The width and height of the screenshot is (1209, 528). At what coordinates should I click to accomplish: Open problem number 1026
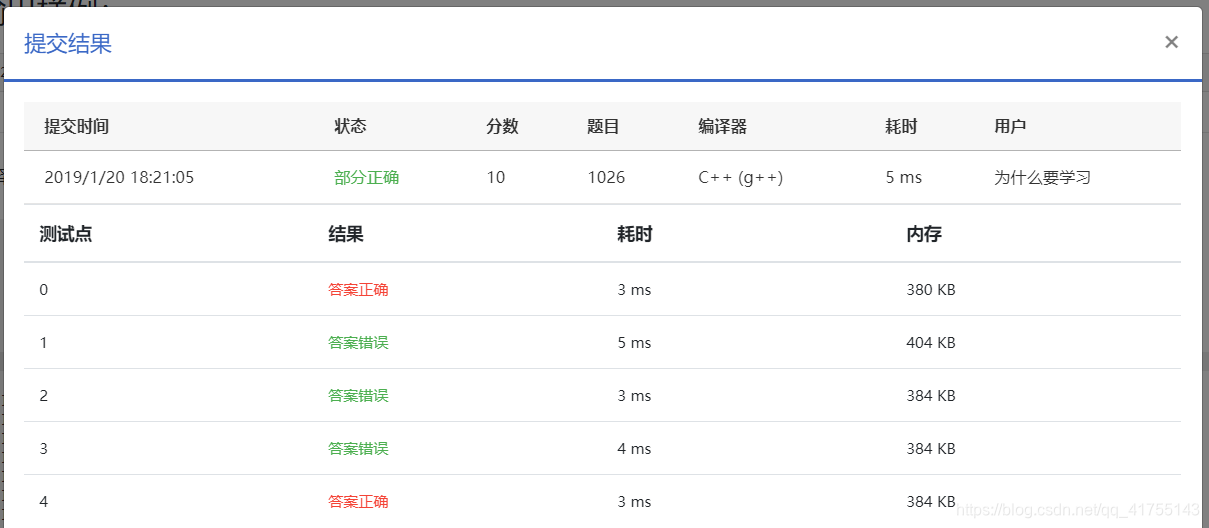(x=606, y=178)
